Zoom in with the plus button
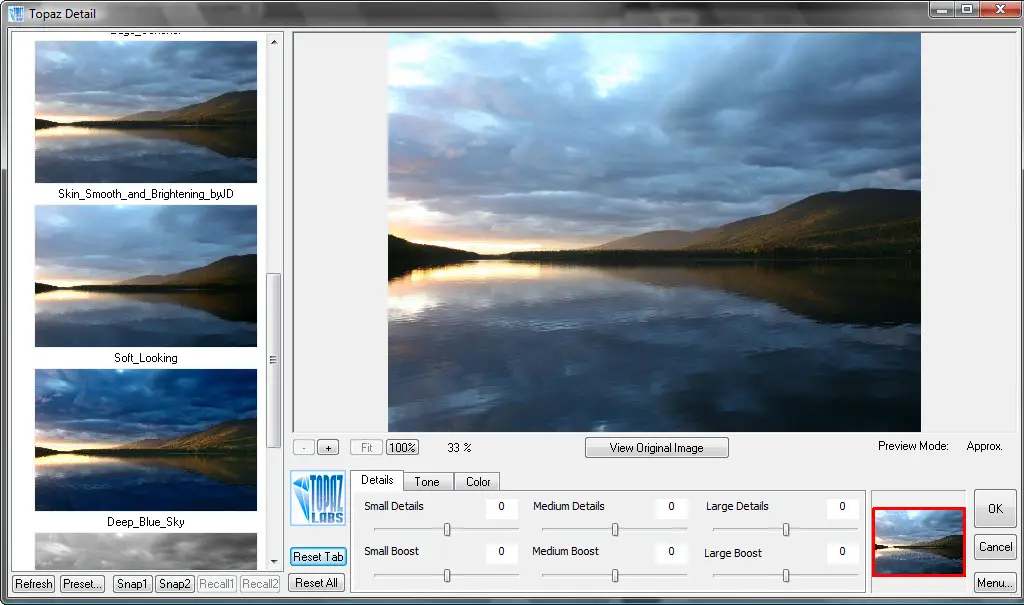 click(328, 448)
